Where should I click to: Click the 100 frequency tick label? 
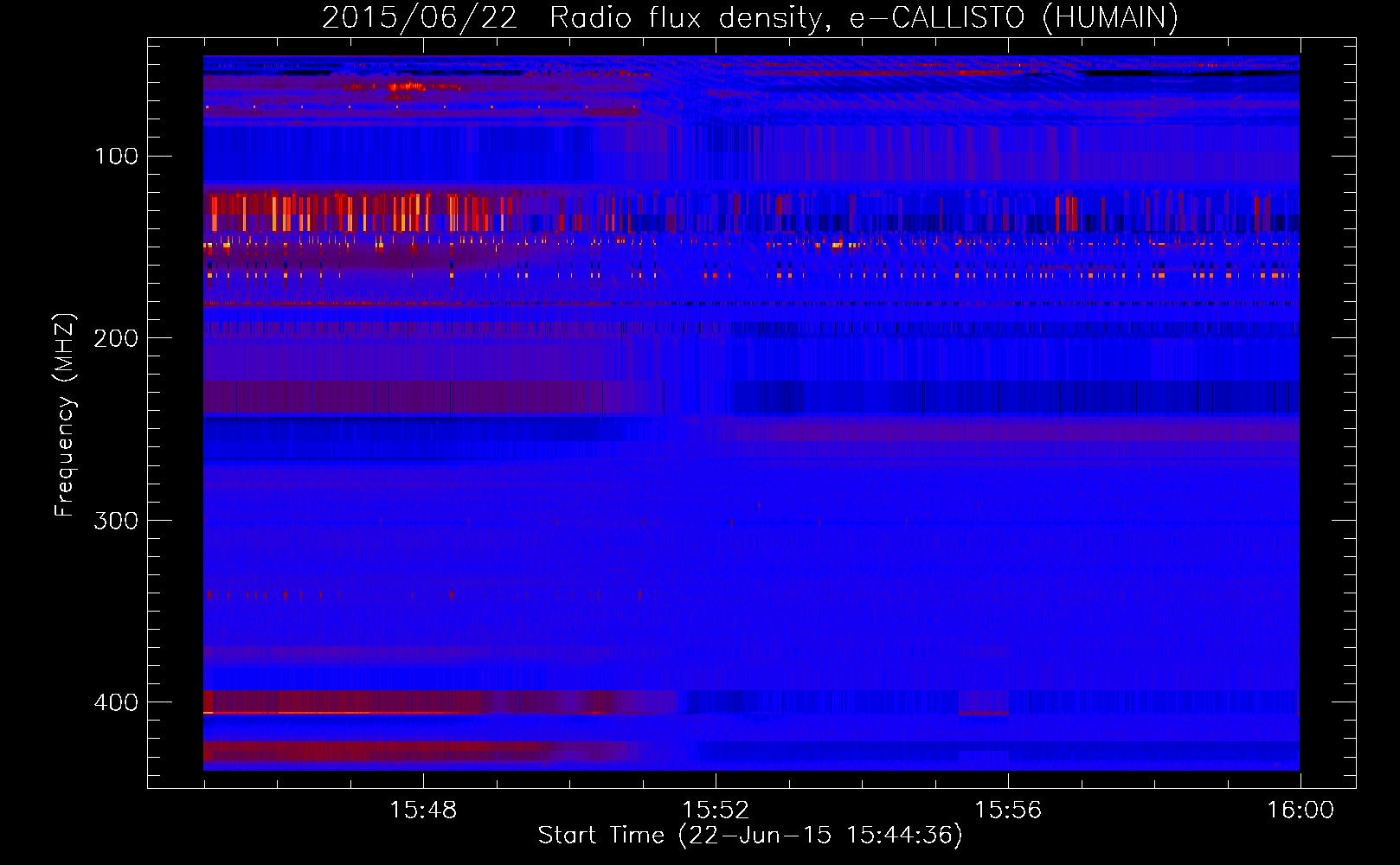coord(116,156)
